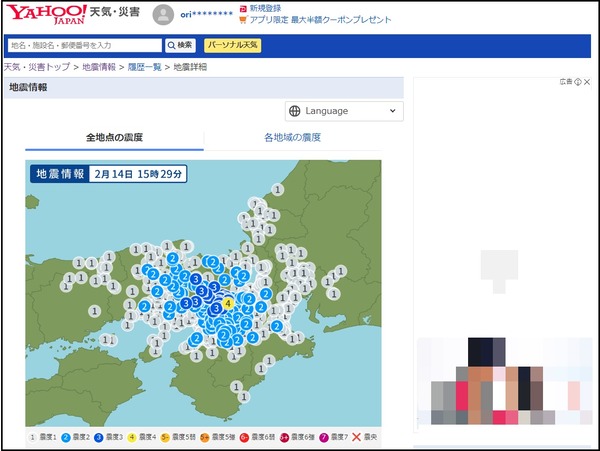Close the ad with the X button
The width and height of the screenshot is (600, 451).
click(x=587, y=81)
